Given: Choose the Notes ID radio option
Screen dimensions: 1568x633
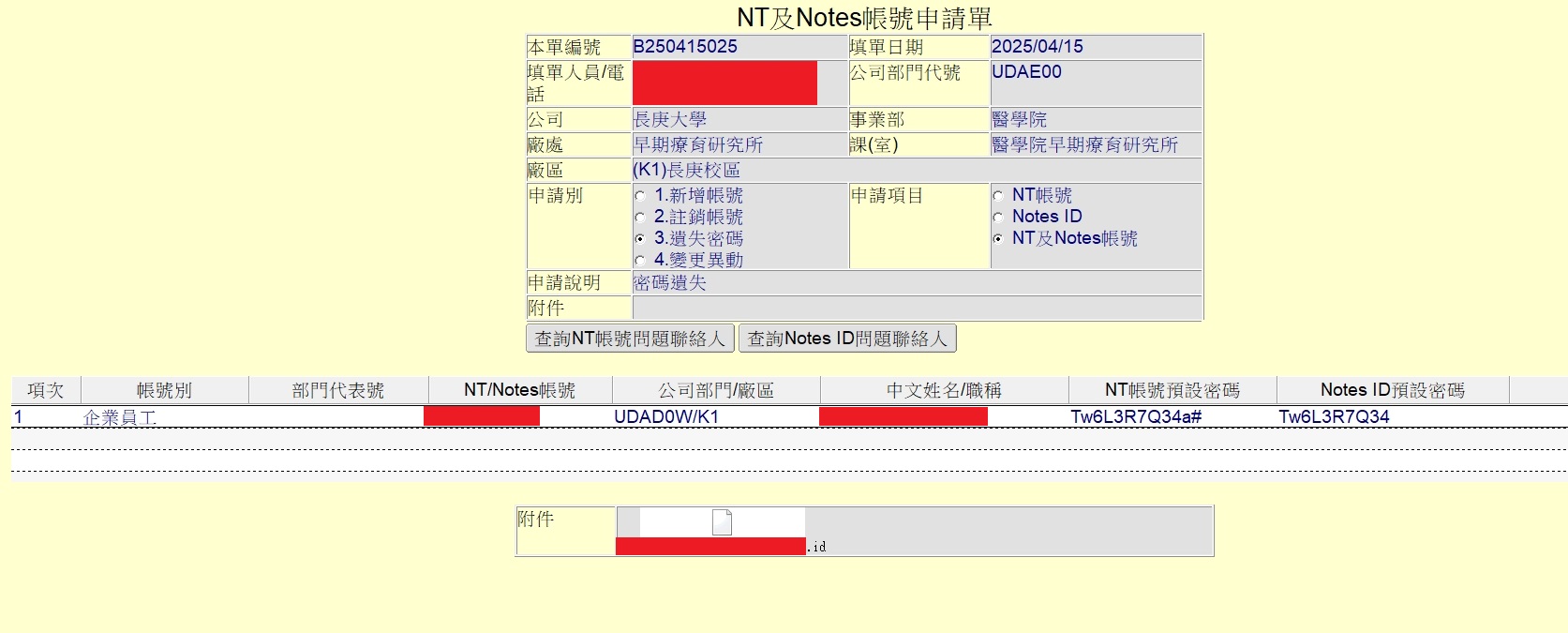Looking at the screenshot, I should 998,218.
